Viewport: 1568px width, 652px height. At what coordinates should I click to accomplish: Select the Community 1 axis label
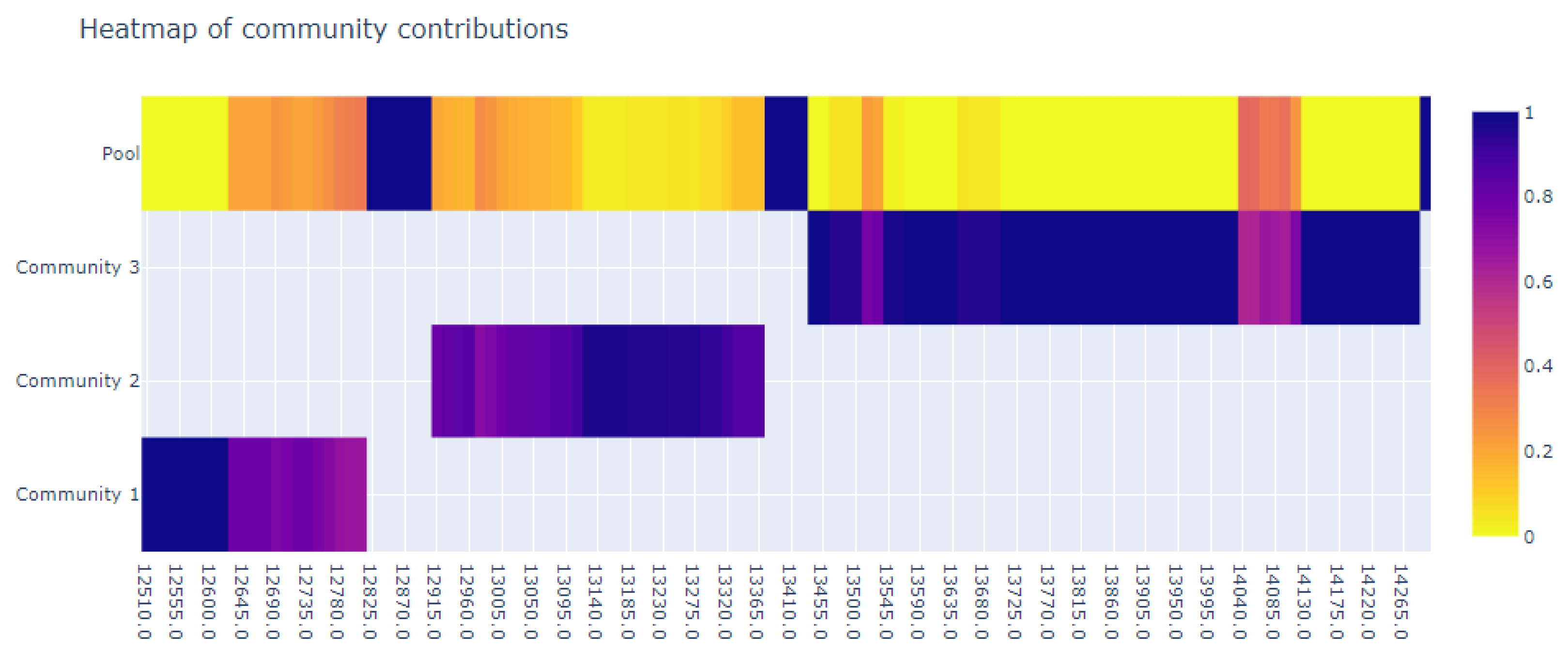(x=77, y=494)
